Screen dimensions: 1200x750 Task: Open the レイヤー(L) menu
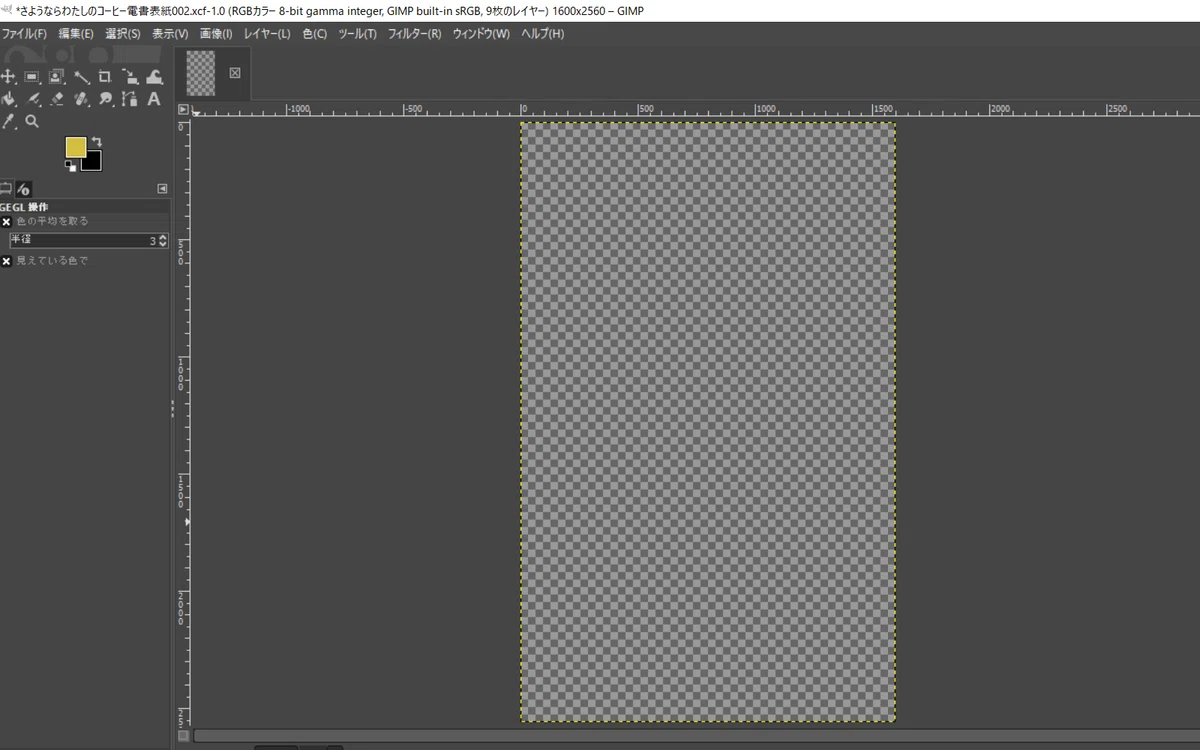tap(267, 34)
